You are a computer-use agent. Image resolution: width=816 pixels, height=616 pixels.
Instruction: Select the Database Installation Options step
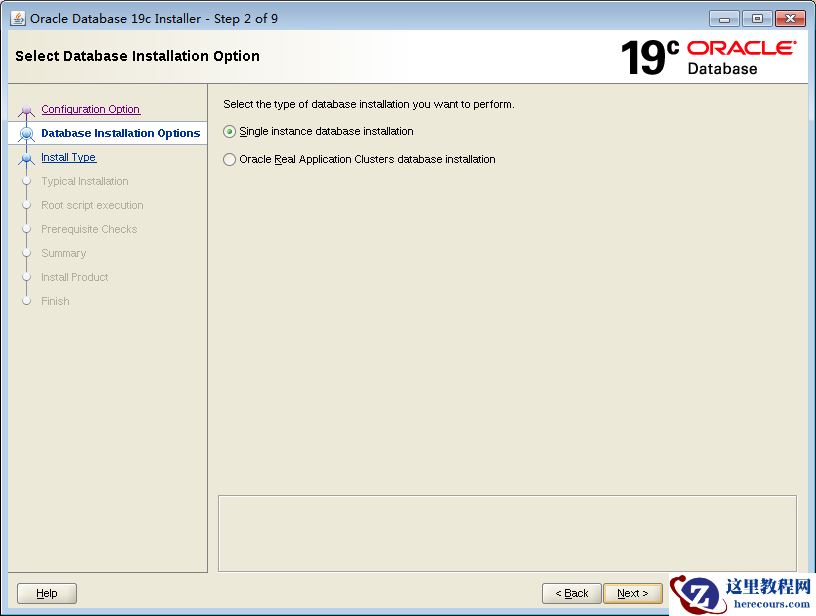pyautogui.click(x=120, y=133)
